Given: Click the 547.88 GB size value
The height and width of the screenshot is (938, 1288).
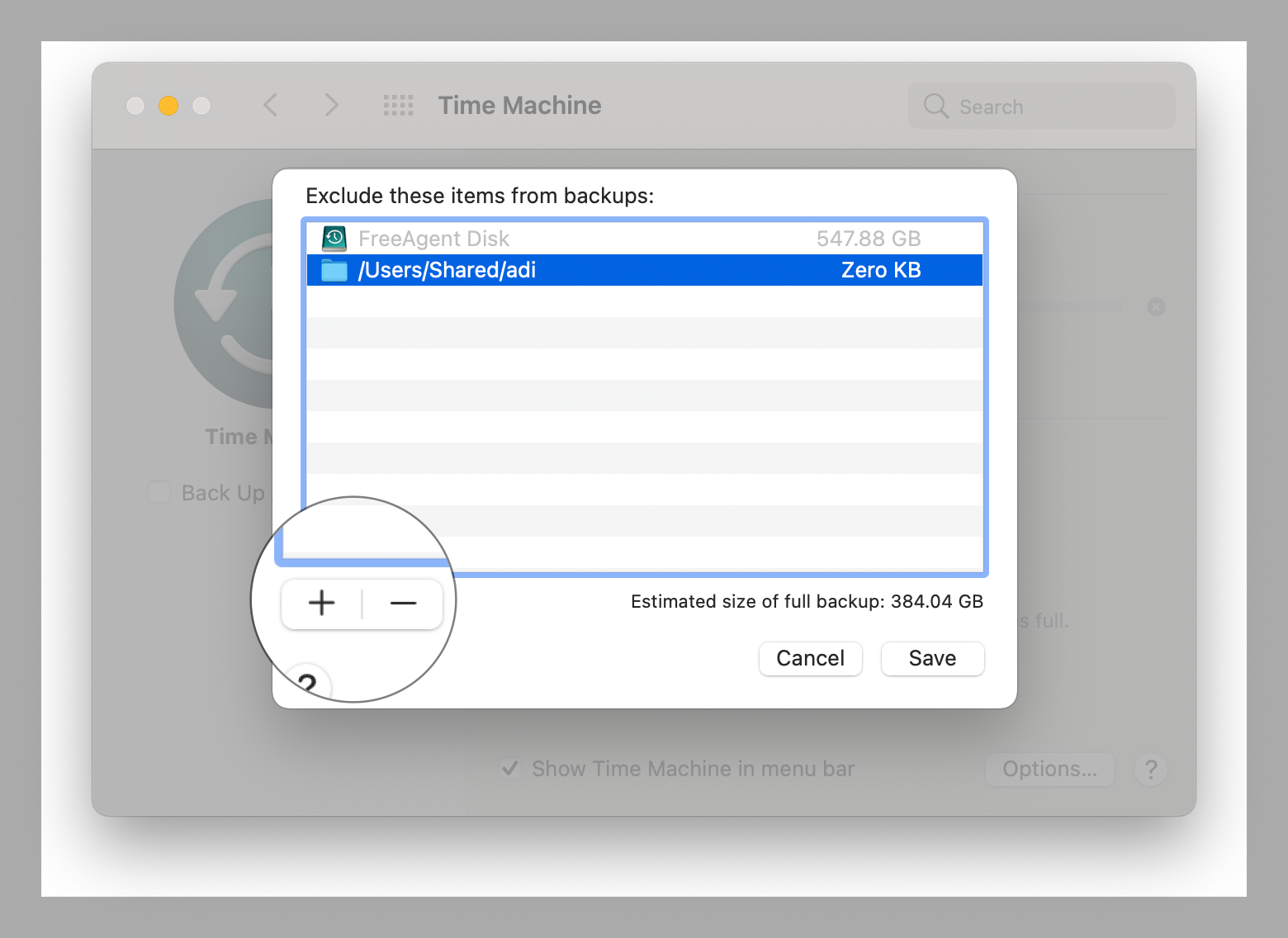Looking at the screenshot, I should click(869, 239).
